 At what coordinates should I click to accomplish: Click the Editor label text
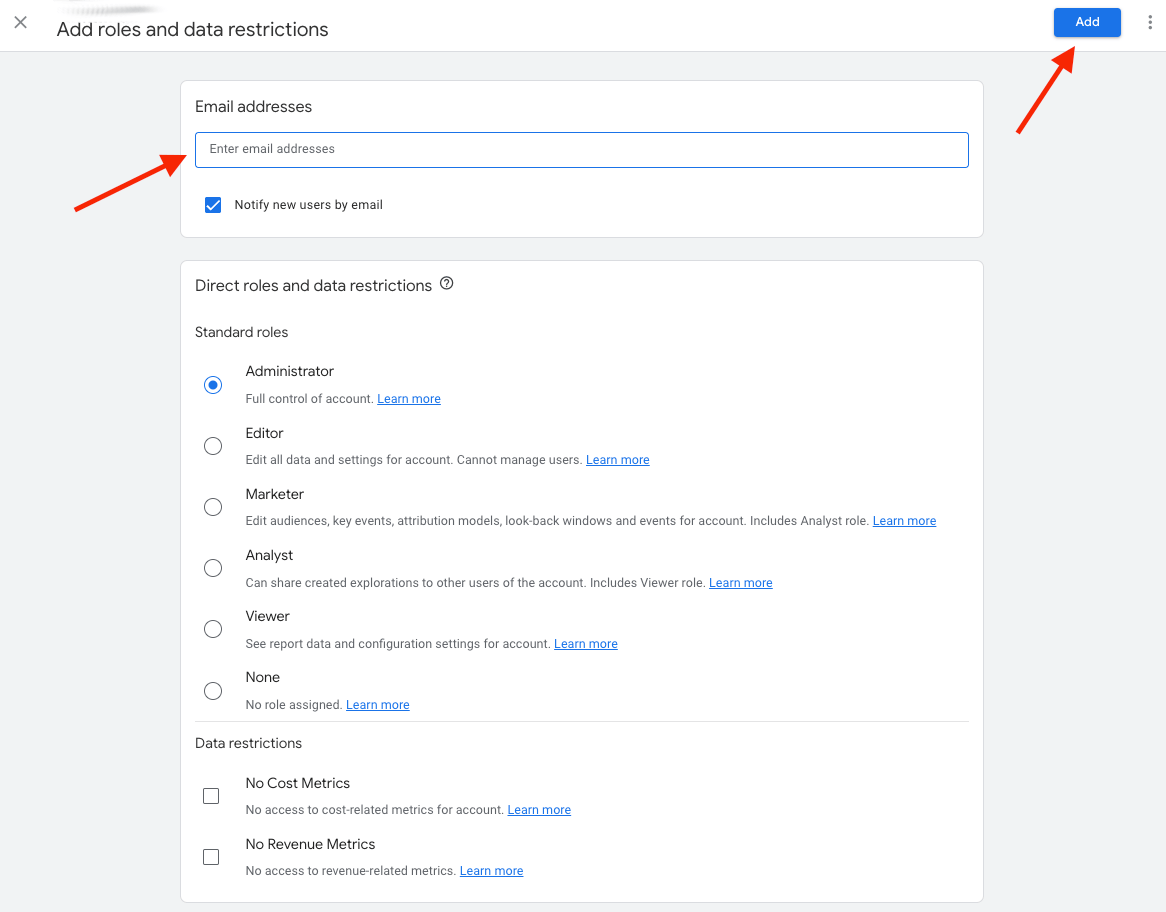coord(264,433)
